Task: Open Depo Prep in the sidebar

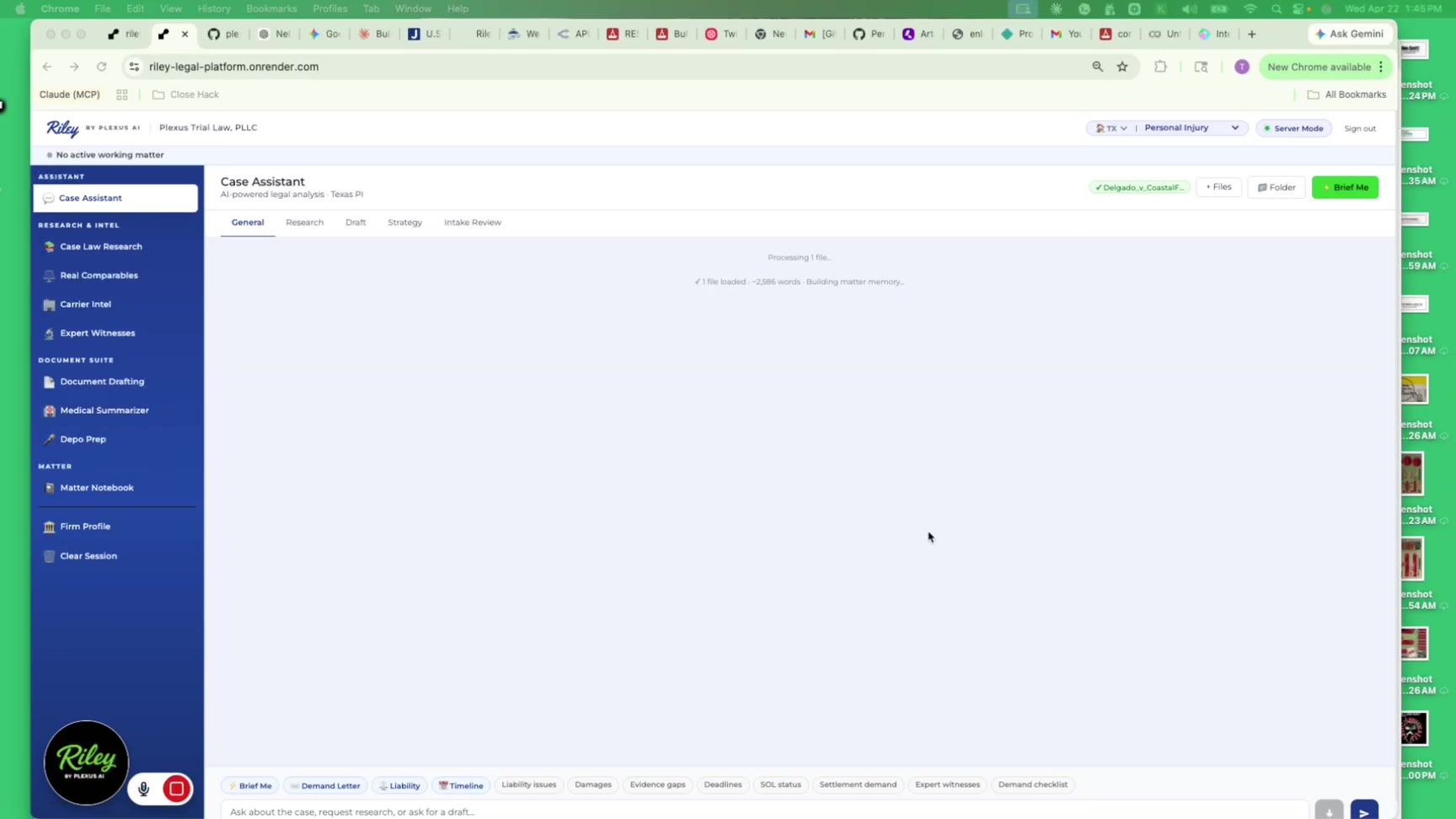Action: click(83, 439)
